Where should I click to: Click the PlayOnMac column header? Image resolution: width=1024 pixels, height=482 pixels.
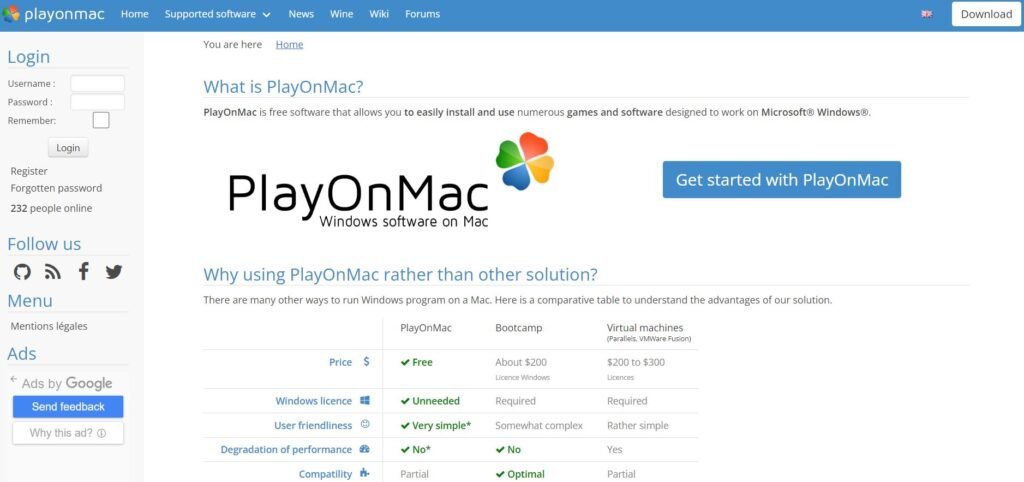(426, 328)
